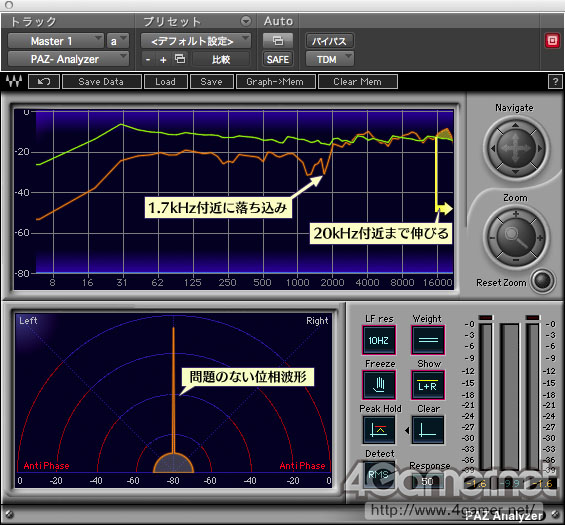Click the Save button
Viewport: 565px width, 525px height.
[212, 82]
